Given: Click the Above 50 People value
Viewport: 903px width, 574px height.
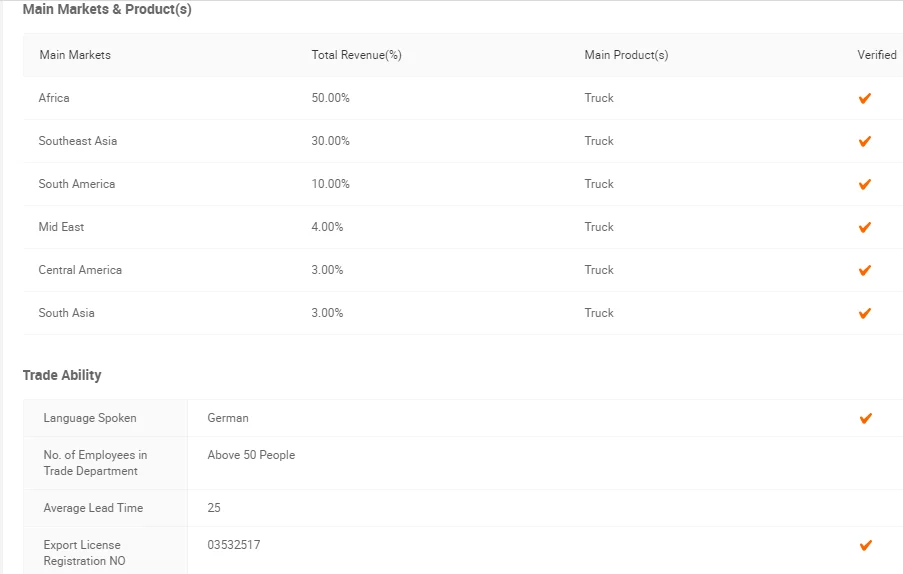Looking at the screenshot, I should (251, 455).
